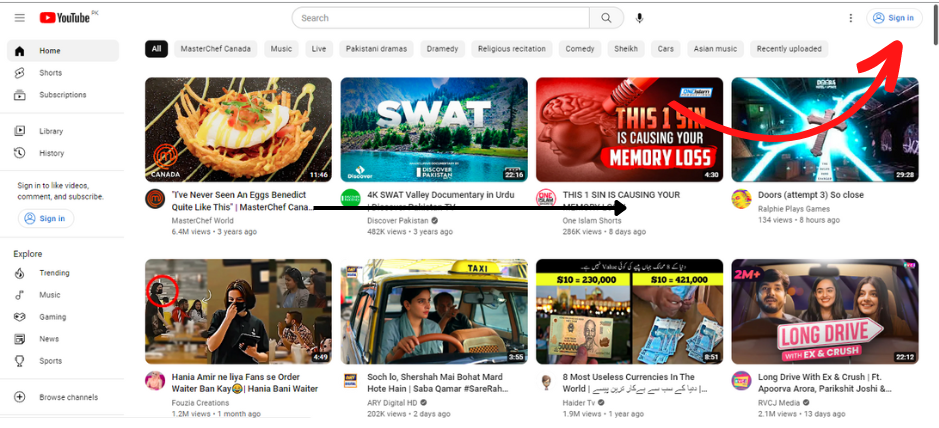This screenshot has height=428, width=939.
Task: Click the sidebar Sign in button
Action: pos(46,218)
